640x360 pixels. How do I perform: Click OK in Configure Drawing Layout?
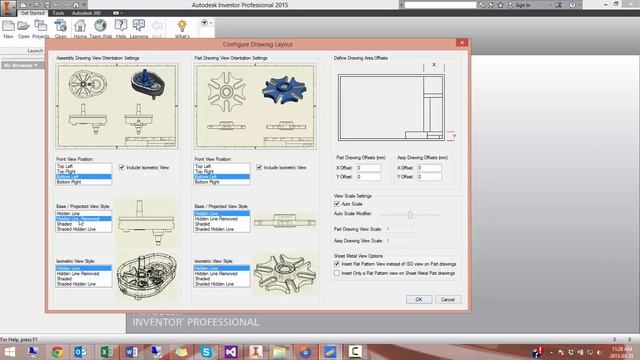coord(419,299)
